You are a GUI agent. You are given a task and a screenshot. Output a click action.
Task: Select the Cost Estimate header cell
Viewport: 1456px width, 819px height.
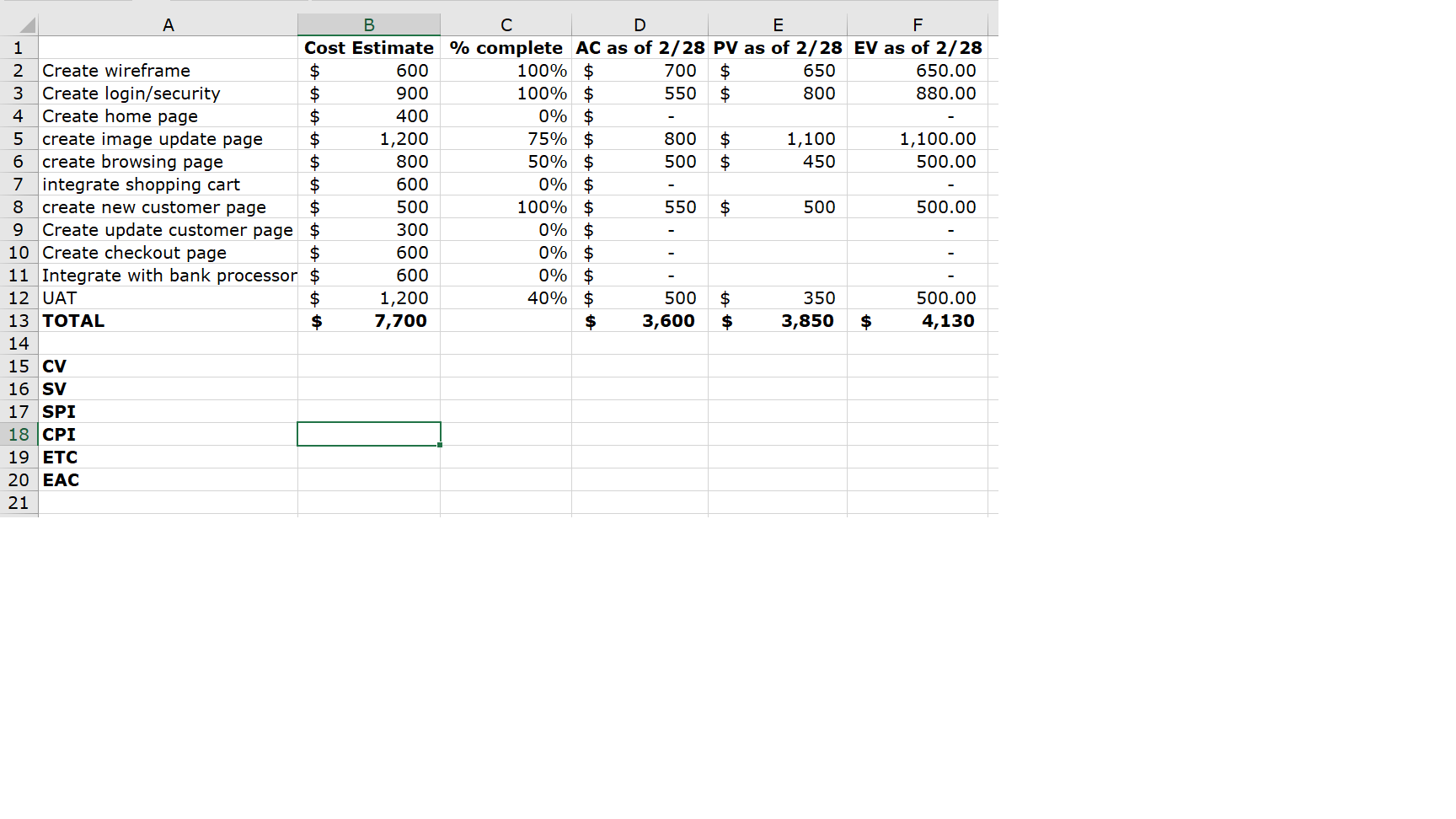[x=368, y=48]
